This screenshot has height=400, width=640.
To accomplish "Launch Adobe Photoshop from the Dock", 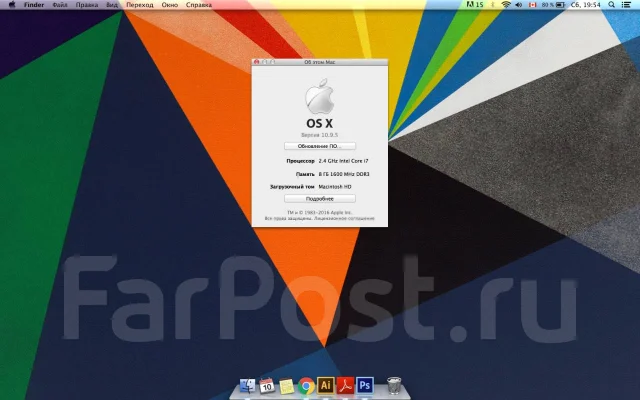I will 365,385.
